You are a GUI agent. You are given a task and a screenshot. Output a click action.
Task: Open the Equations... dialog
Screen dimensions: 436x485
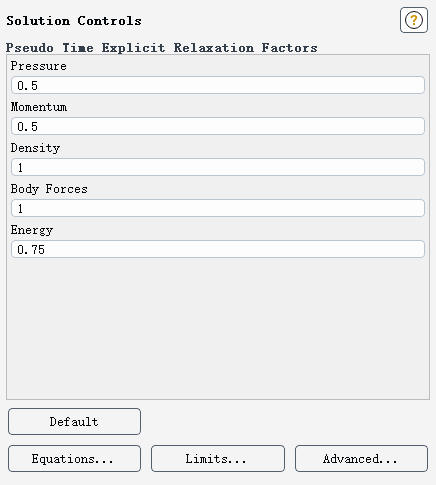click(x=74, y=459)
